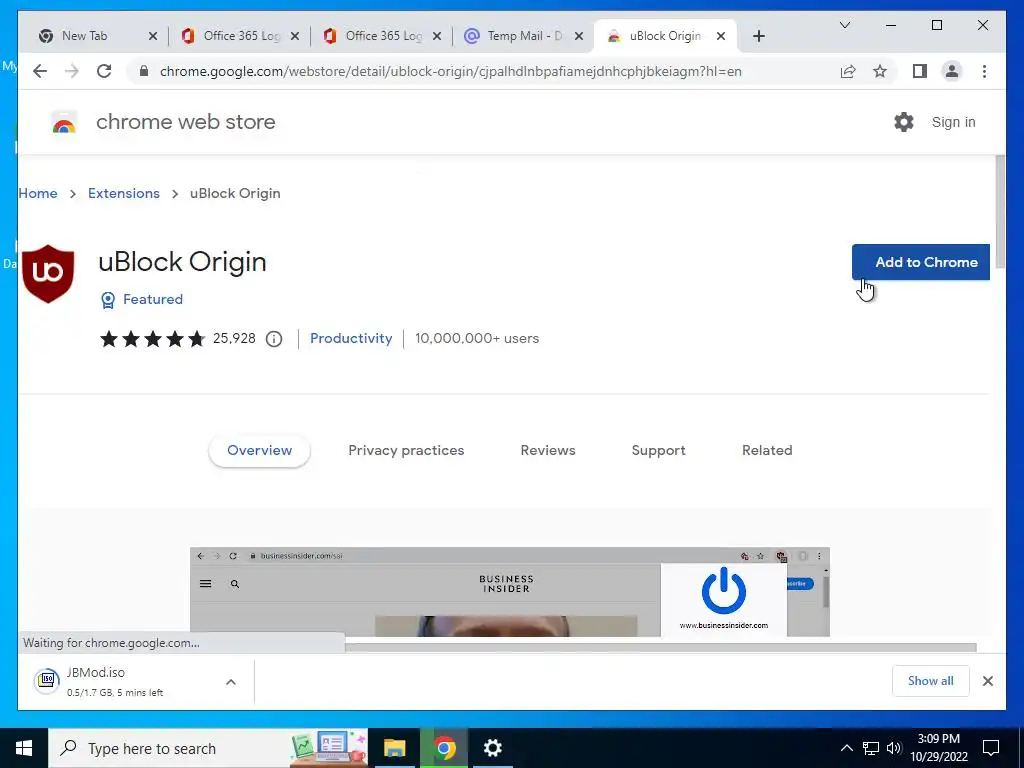
Task: Click Add to Chrome button
Action: pyautogui.click(x=921, y=262)
